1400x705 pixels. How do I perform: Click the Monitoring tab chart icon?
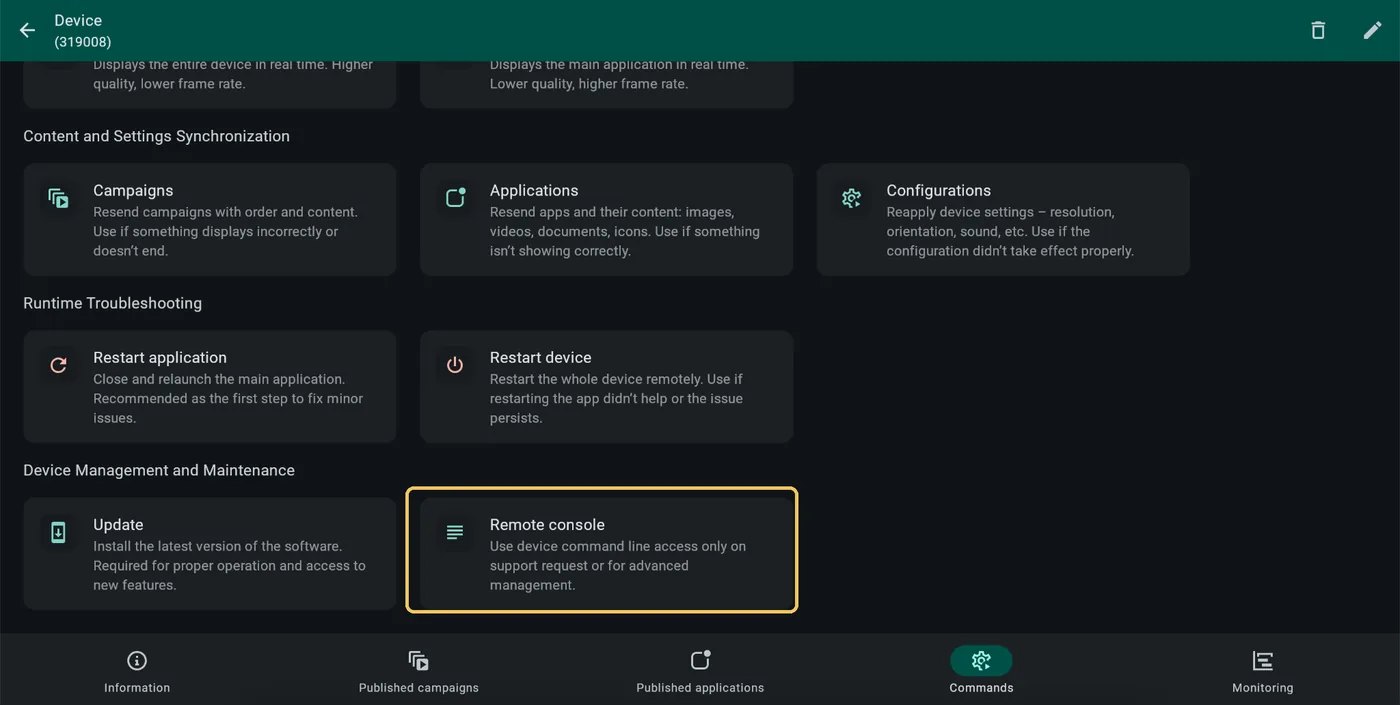(x=1262, y=660)
